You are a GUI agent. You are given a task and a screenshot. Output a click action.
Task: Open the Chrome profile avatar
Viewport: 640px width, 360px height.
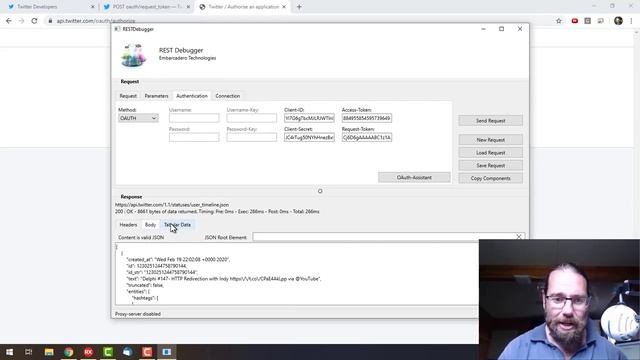pos(618,21)
